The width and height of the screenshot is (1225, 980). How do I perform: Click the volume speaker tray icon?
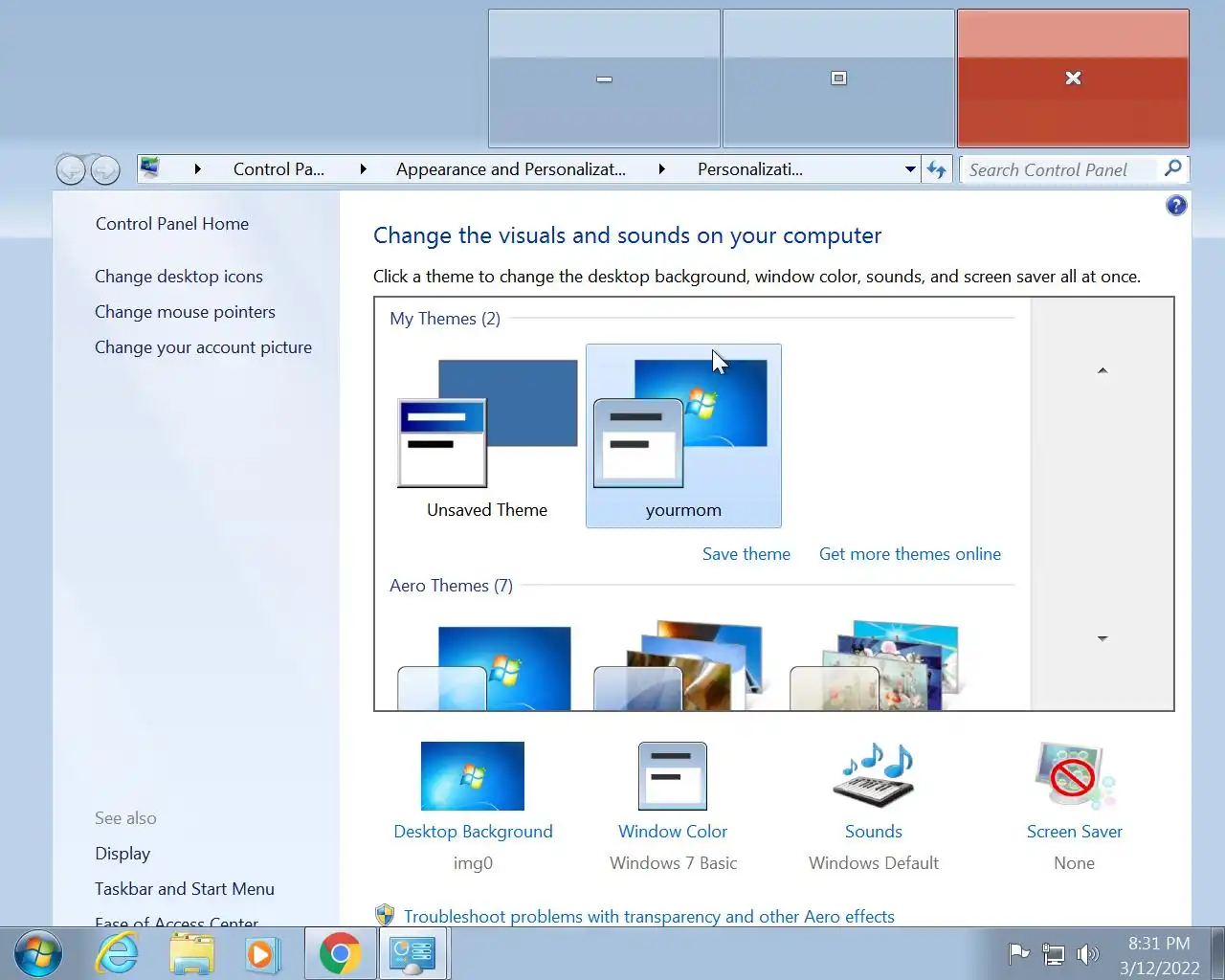click(1087, 953)
